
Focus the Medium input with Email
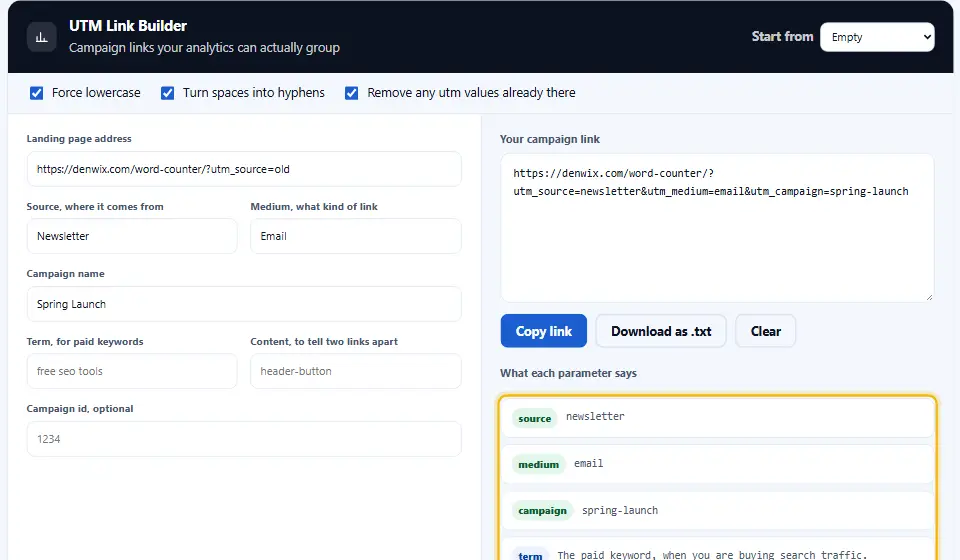356,236
